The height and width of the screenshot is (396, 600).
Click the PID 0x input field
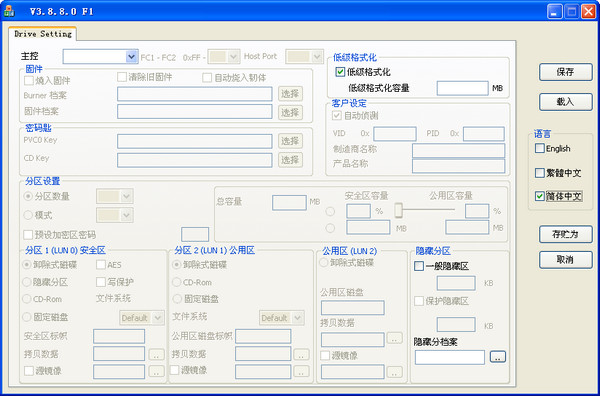(484, 134)
